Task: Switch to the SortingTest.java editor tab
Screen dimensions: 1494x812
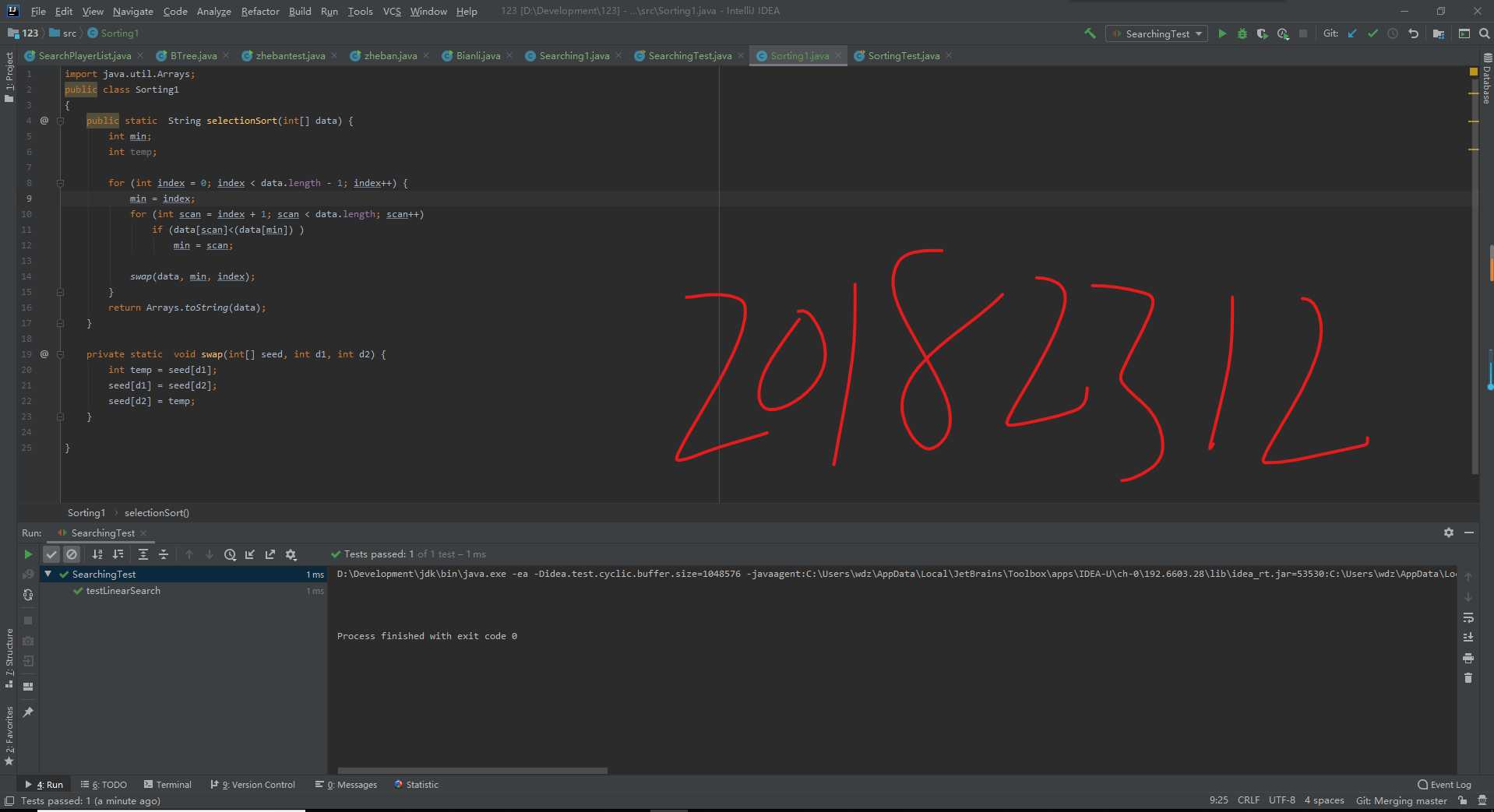Action: click(x=904, y=55)
